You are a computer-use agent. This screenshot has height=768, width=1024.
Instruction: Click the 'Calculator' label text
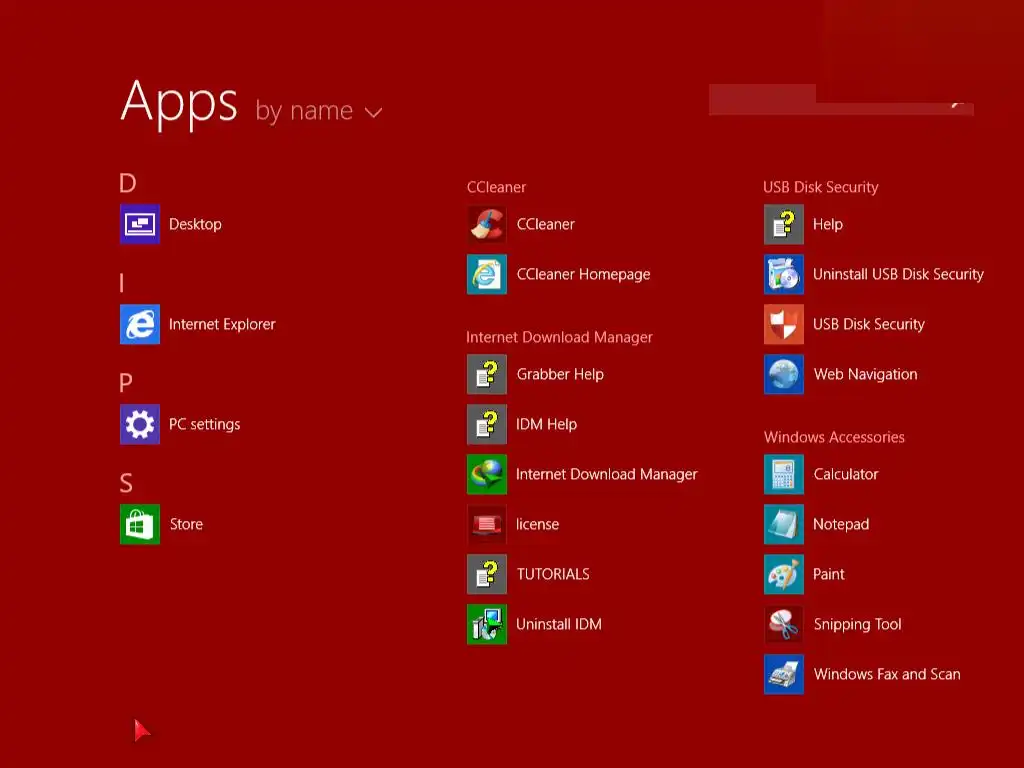coord(846,475)
